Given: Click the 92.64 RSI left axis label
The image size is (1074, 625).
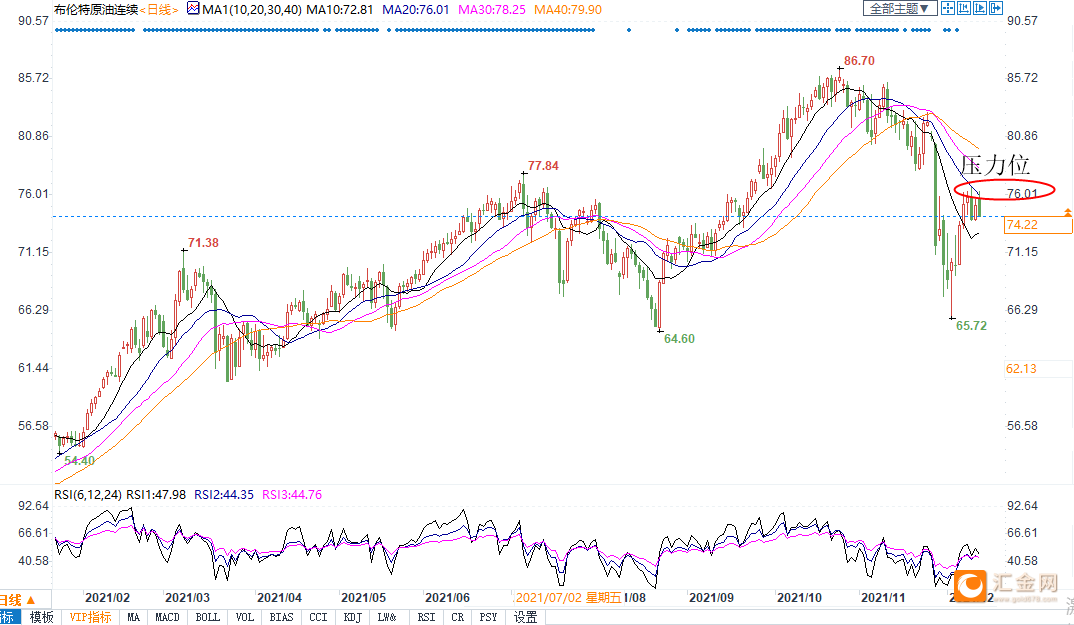Looking at the screenshot, I should pyautogui.click(x=34, y=506).
